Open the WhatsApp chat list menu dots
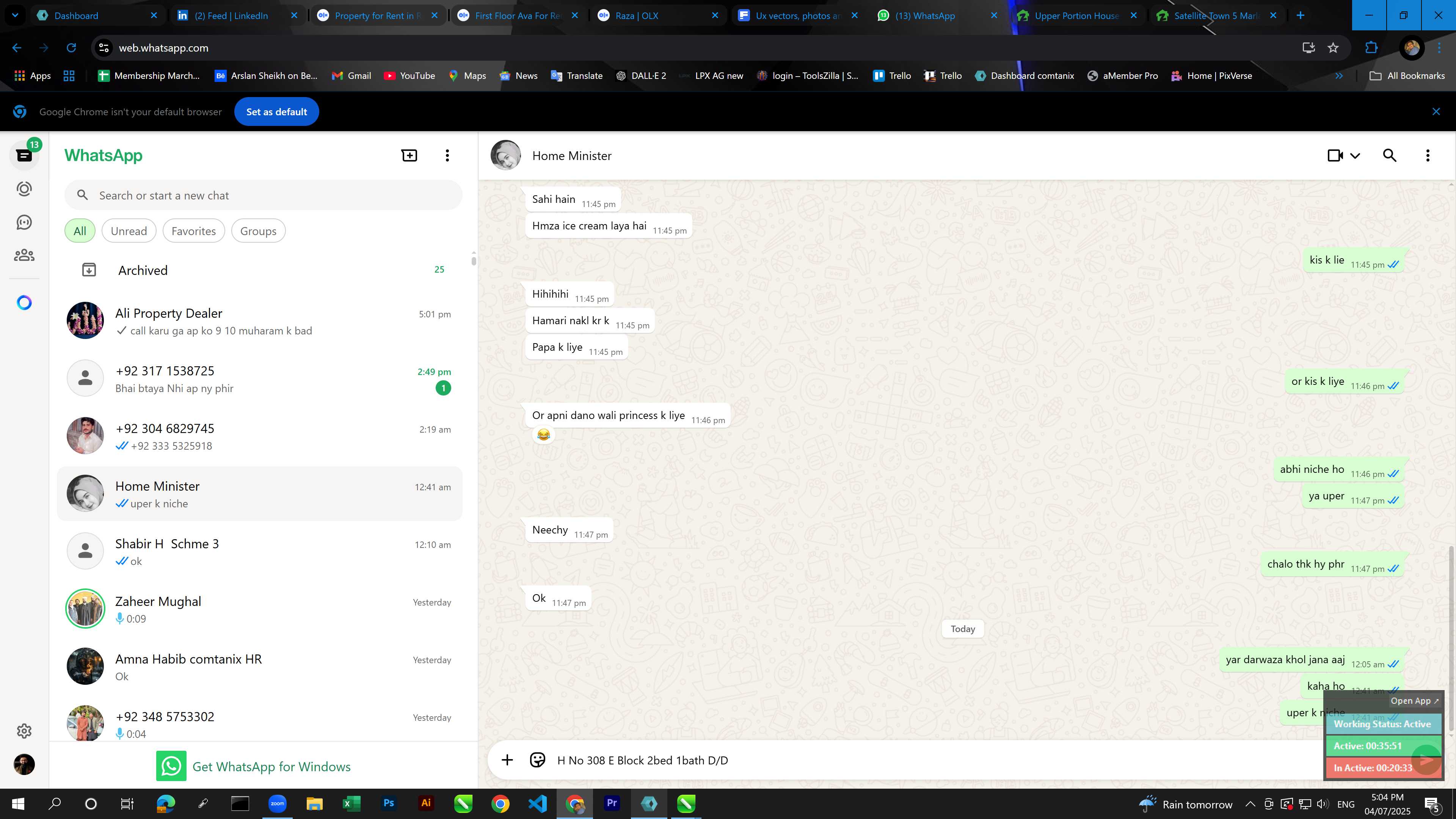1456x819 pixels. coord(447,155)
